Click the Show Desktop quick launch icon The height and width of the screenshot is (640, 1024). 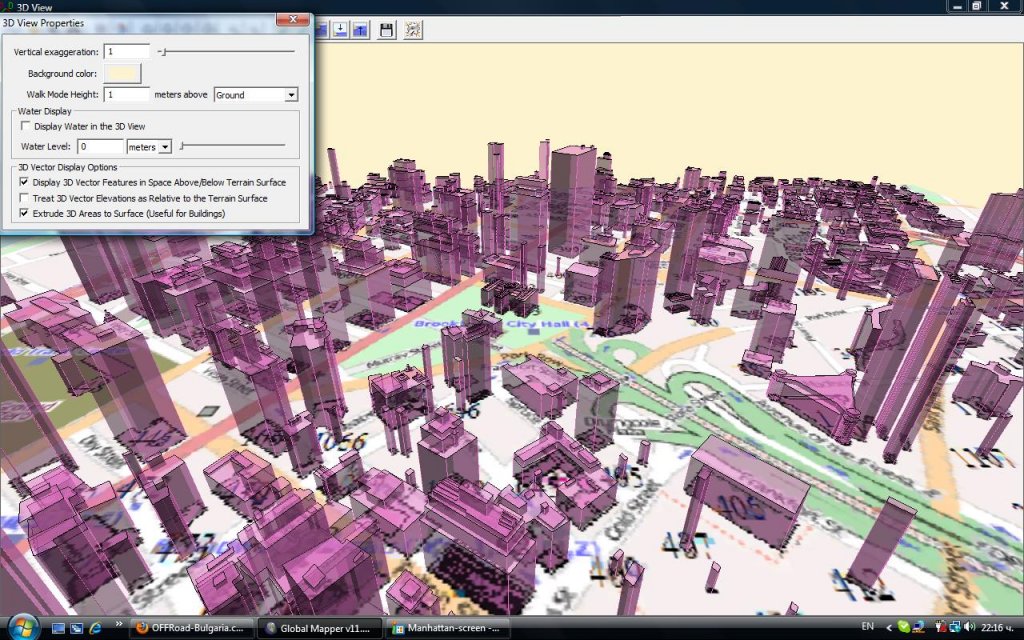pyautogui.click(x=58, y=628)
